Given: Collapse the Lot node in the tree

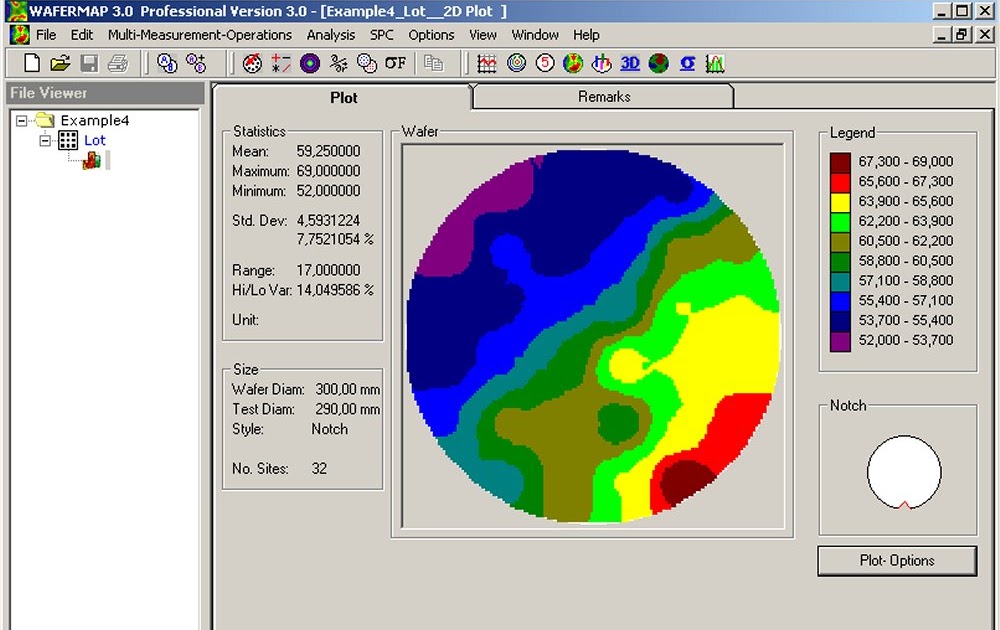Looking at the screenshot, I should click(45, 140).
